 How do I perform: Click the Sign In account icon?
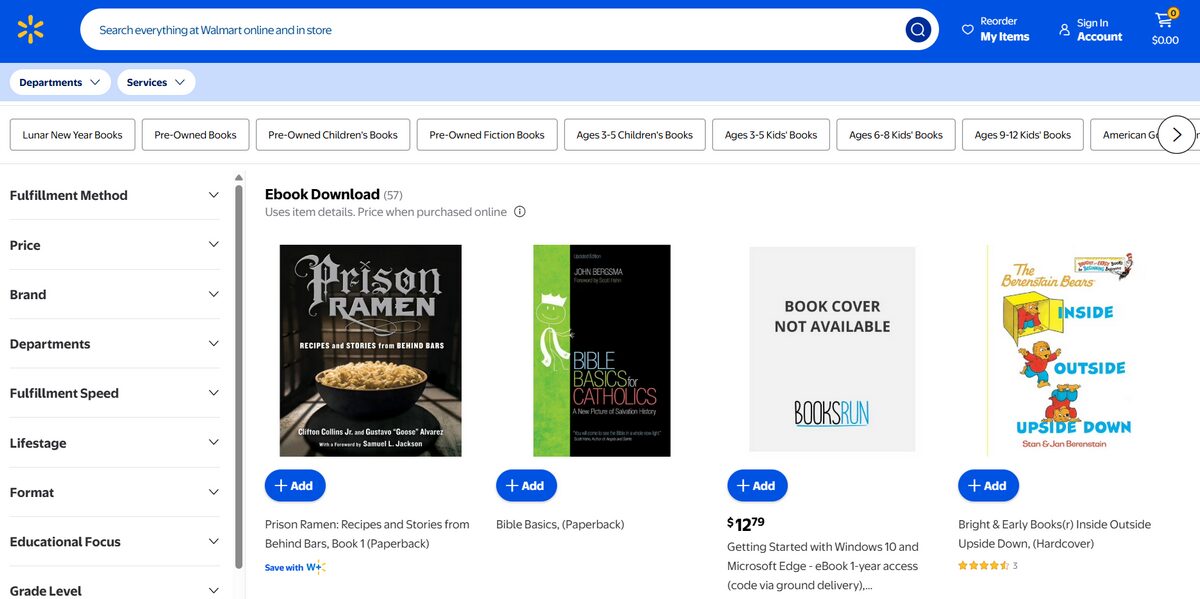point(1064,30)
